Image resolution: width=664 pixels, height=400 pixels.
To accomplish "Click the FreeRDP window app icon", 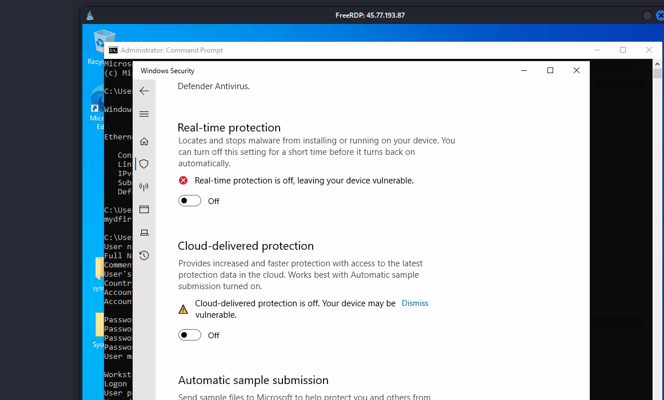I will click(x=90, y=16).
